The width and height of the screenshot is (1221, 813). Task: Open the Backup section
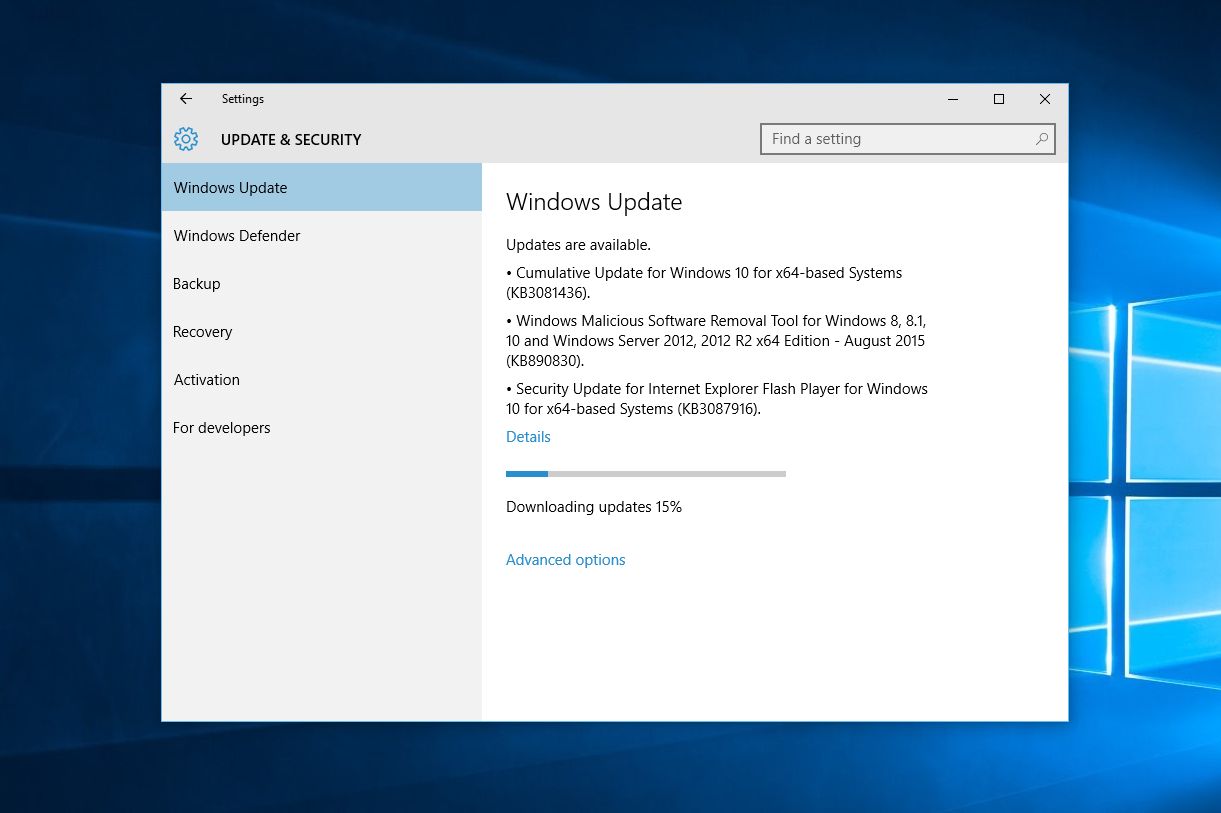pos(322,283)
